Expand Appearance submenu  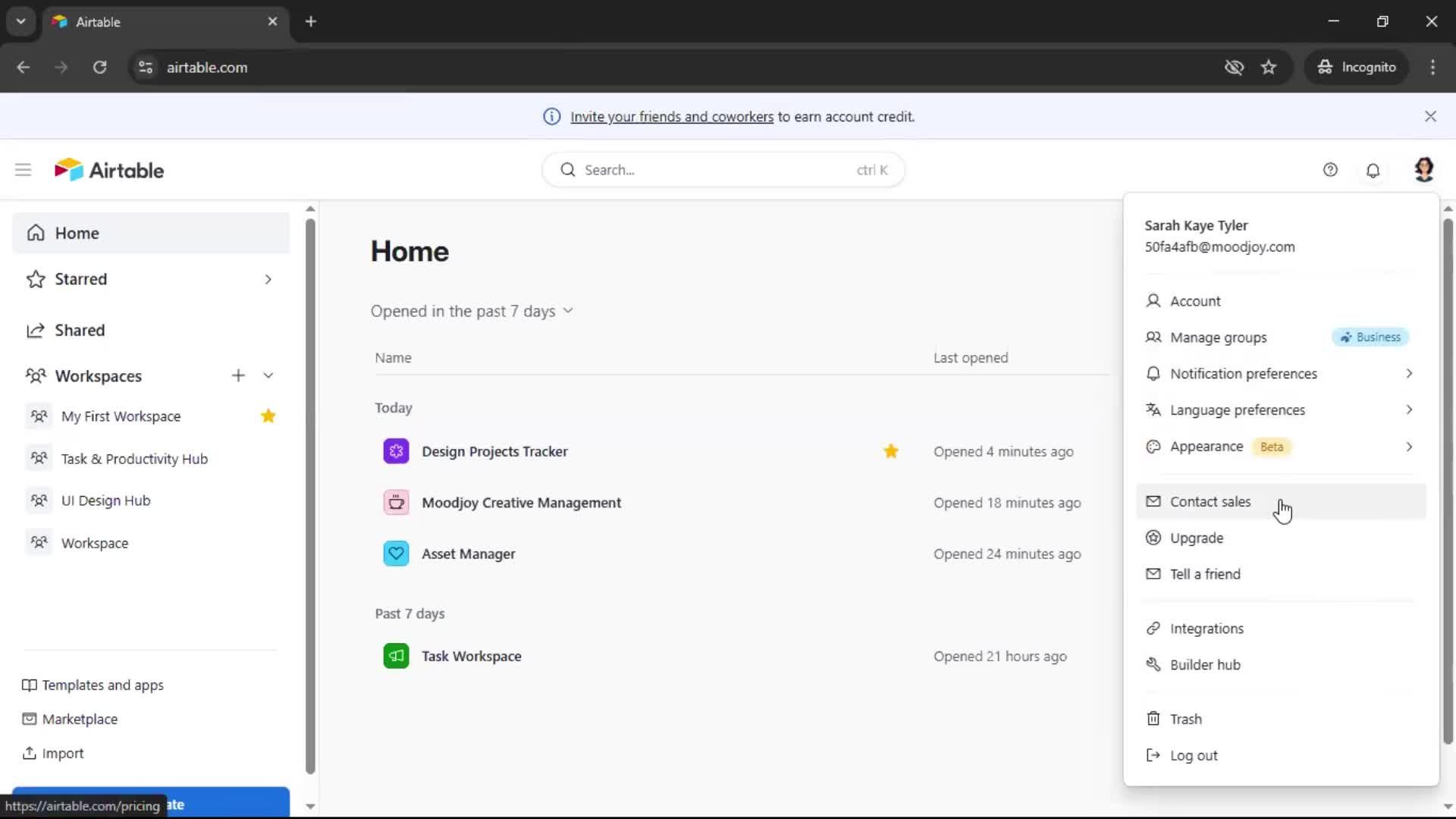pos(1409,447)
